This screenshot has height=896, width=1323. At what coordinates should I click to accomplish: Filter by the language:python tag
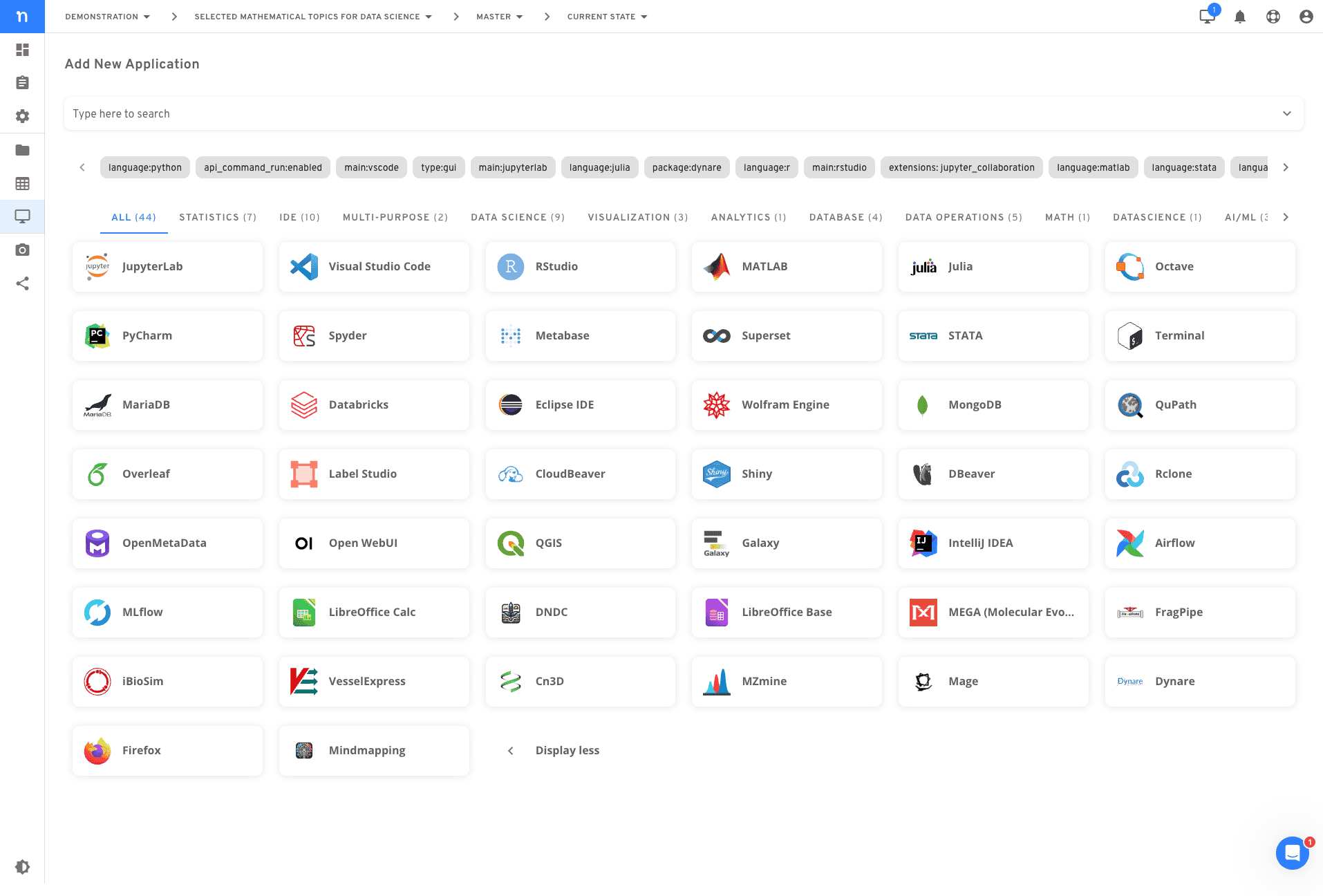tap(145, 167)
